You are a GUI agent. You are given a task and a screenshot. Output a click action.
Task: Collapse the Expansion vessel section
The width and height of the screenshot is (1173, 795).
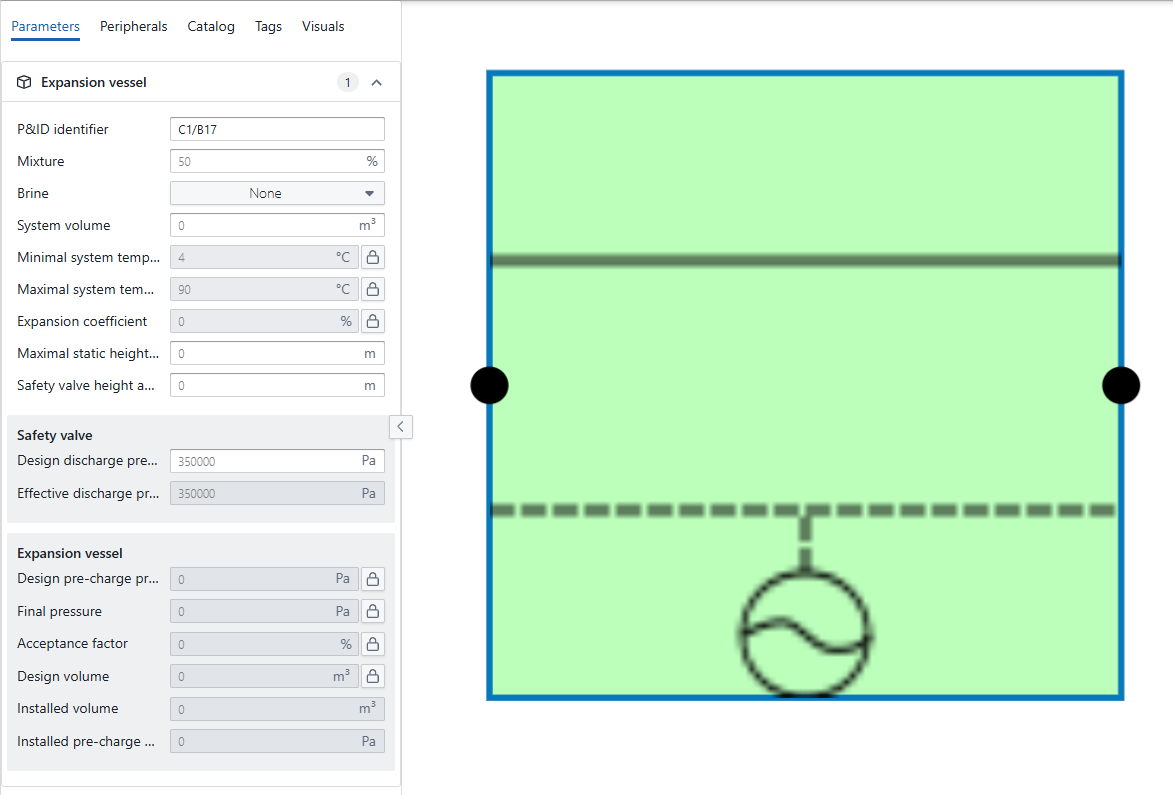tap(377, 82)
